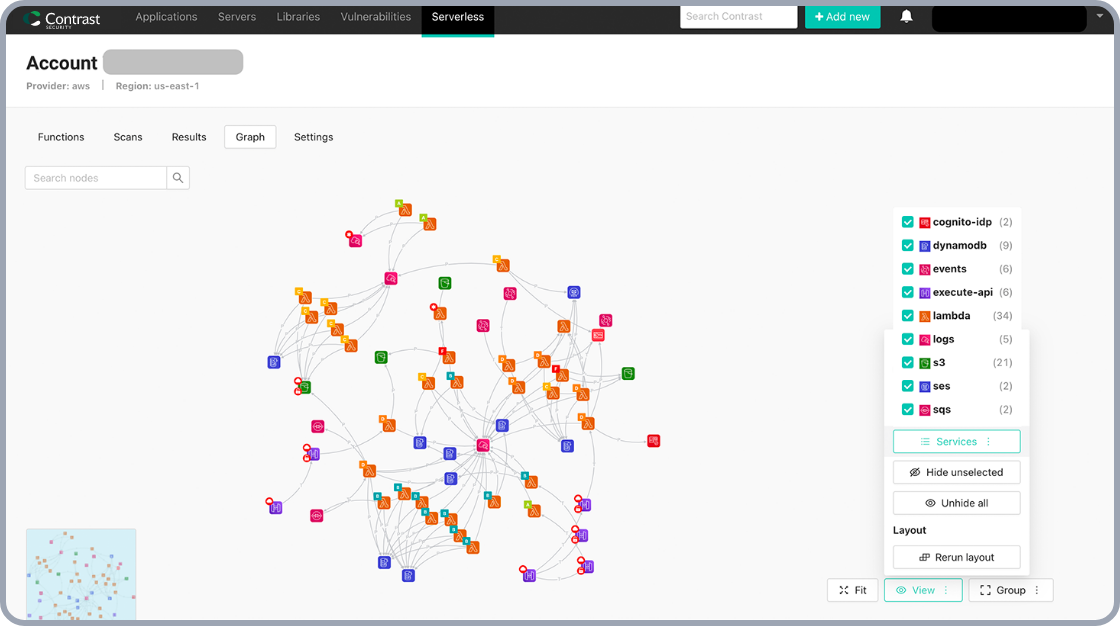This screenshot has height=626, width=1120.
Task: Click the Add new button
Action: (842, 17)
